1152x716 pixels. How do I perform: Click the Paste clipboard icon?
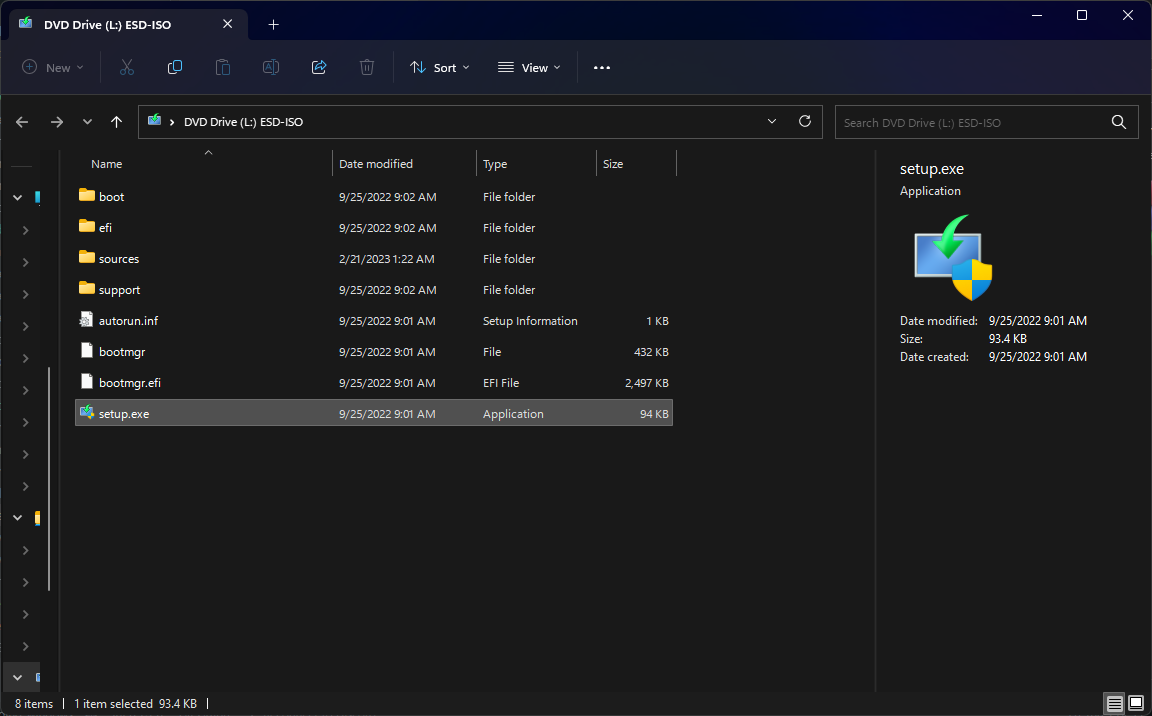[223, 68]
